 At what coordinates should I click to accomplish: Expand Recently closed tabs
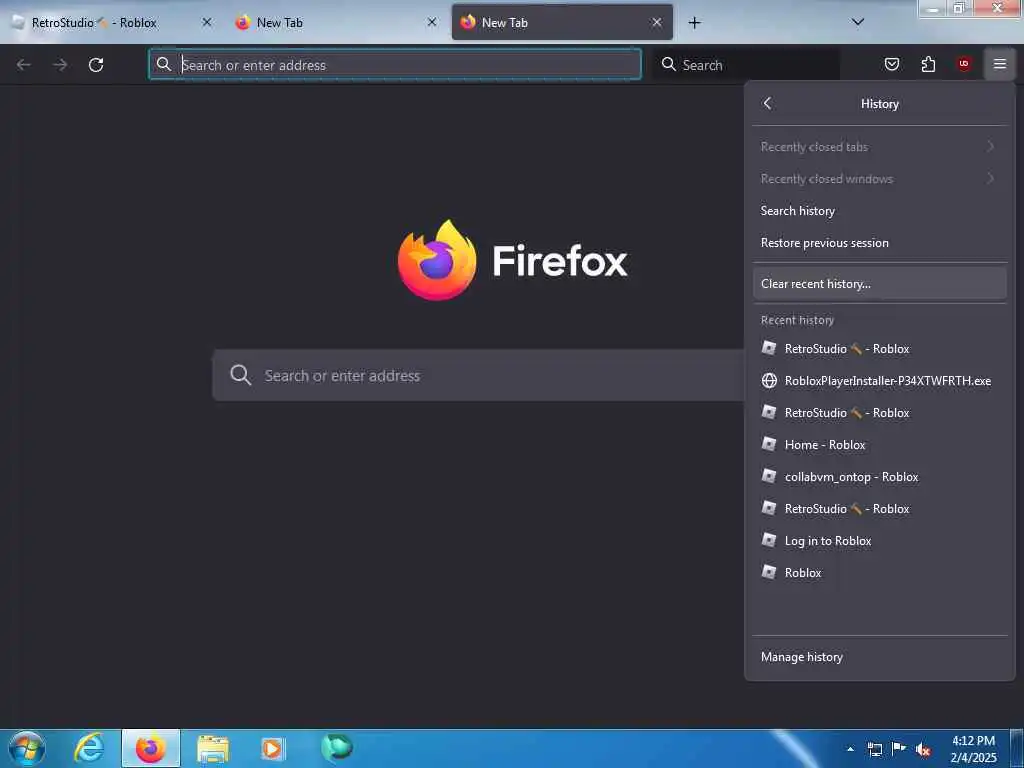pyautogui.click(x=879, y=147)
